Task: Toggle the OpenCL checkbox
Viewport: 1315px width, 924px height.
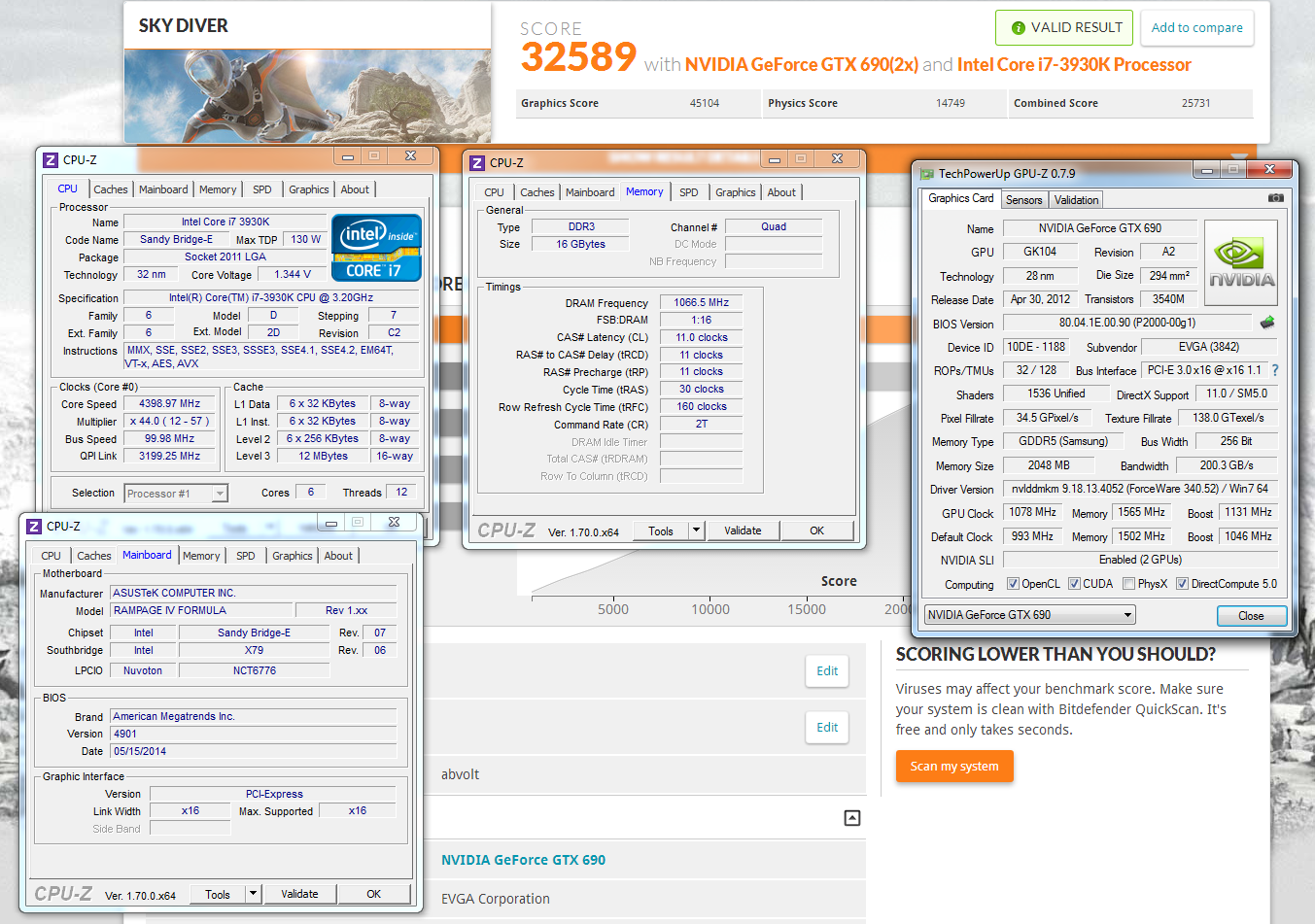Action: (1013, 584)
